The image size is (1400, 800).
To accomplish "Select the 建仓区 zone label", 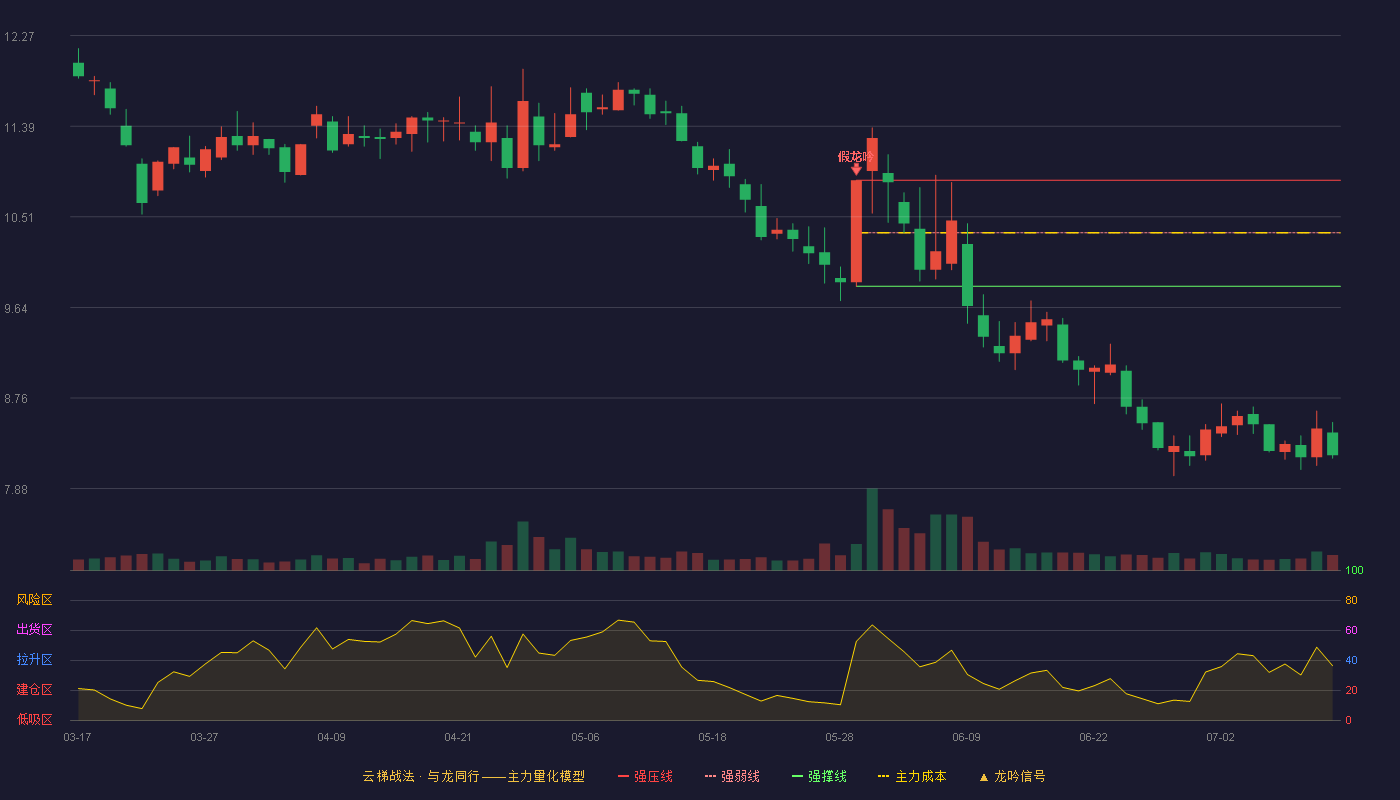I will pyautogui.click(x=34, y=690).
